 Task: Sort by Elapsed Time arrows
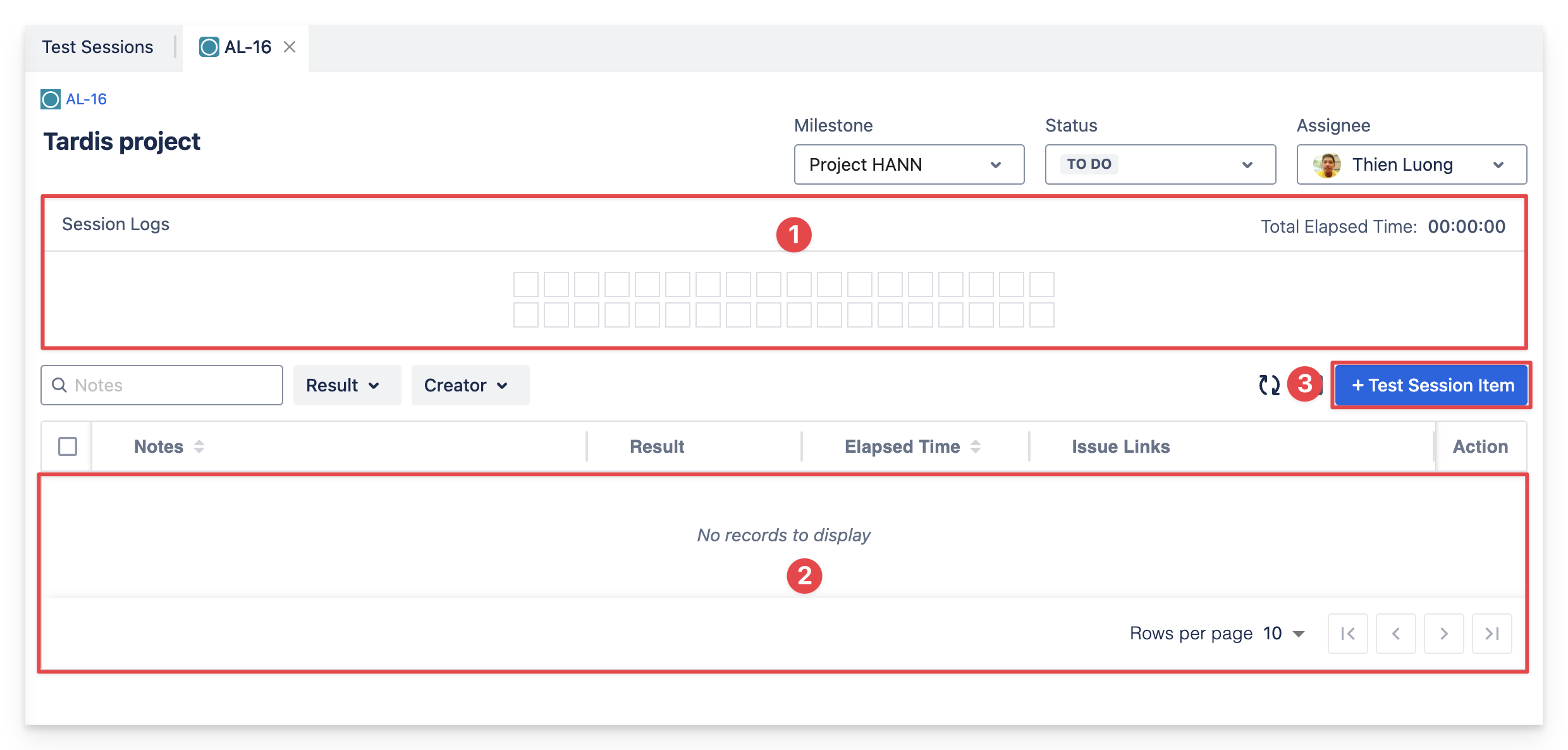tap(976, 446)
